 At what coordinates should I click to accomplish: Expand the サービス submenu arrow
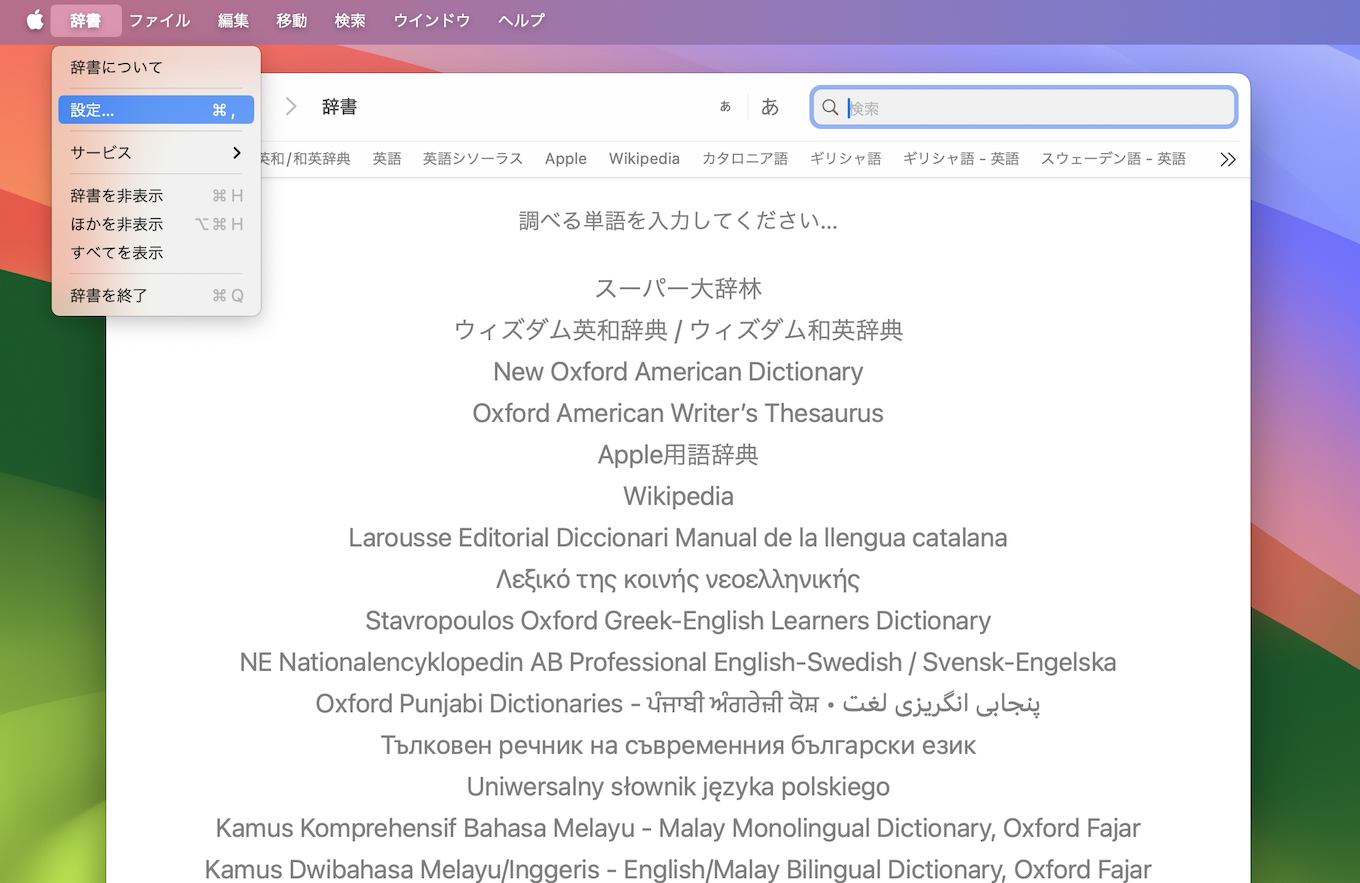[x=236, y=153]
